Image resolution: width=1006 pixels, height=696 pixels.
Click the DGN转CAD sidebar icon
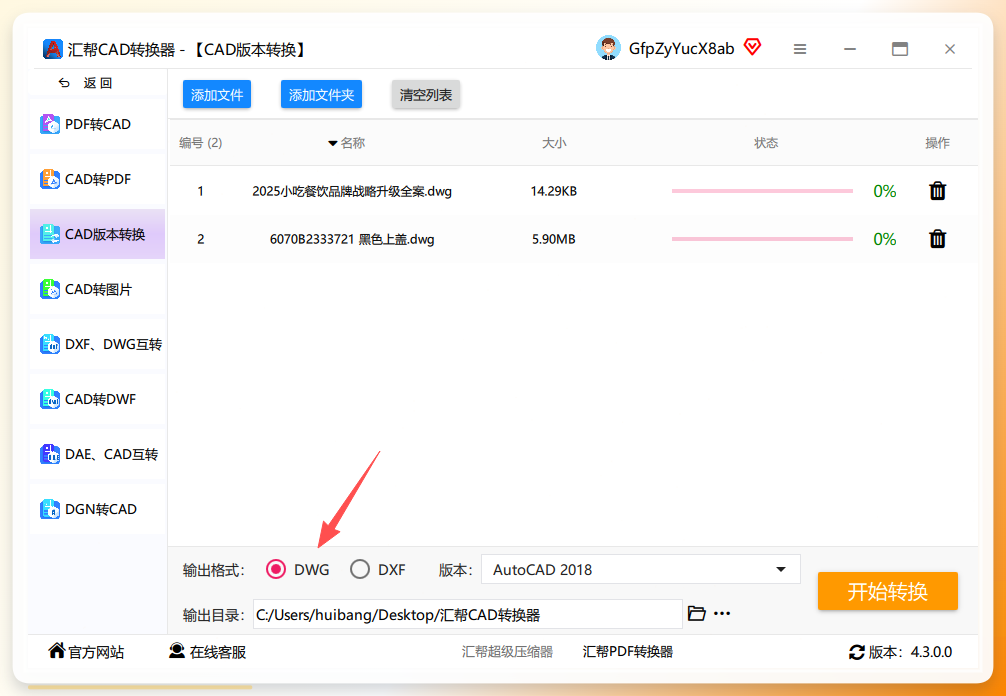(x=50, y=509)
